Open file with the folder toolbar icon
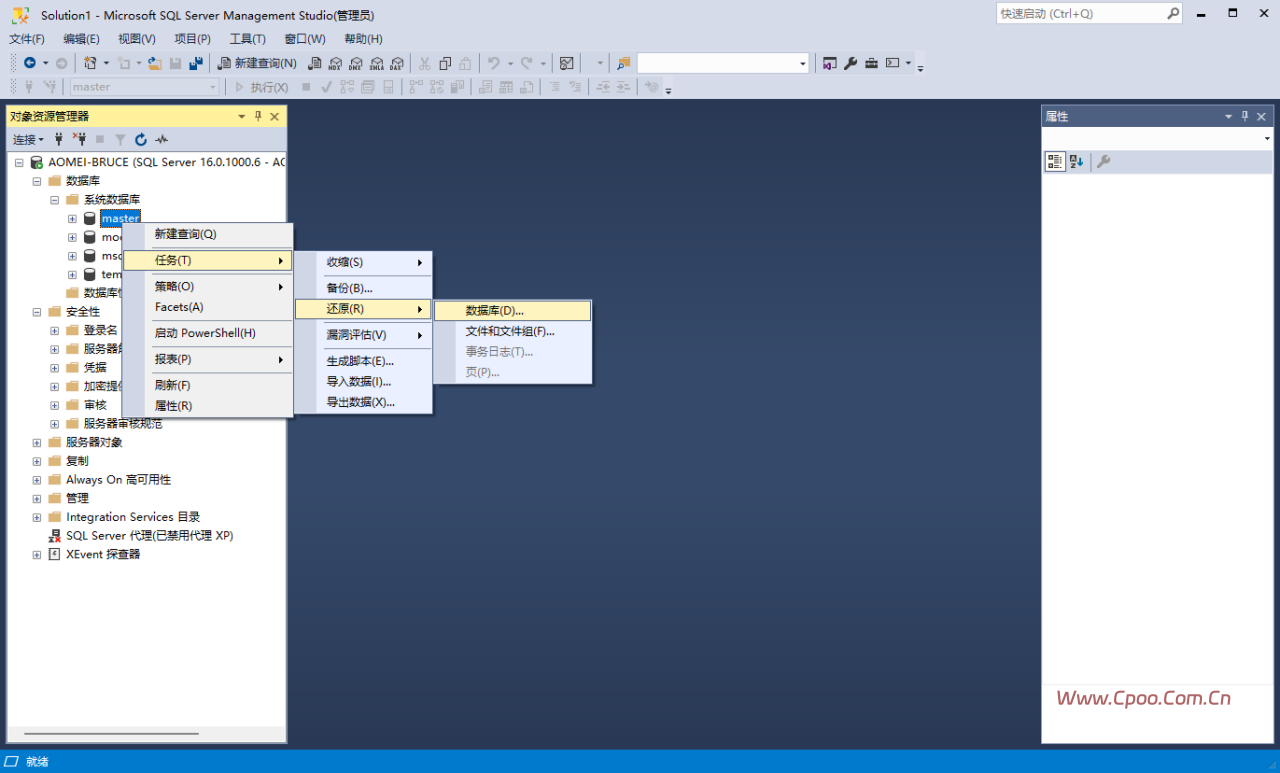 155,63
